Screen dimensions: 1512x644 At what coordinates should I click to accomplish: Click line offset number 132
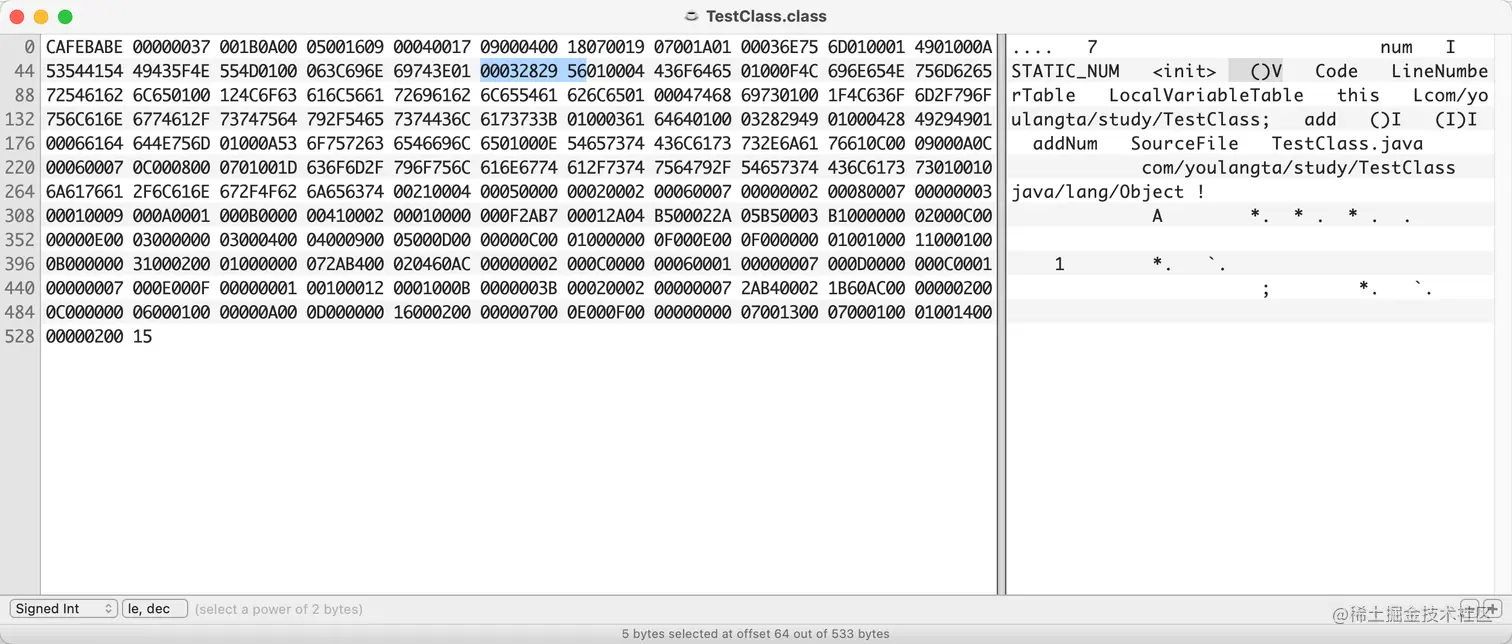[20, 119]
